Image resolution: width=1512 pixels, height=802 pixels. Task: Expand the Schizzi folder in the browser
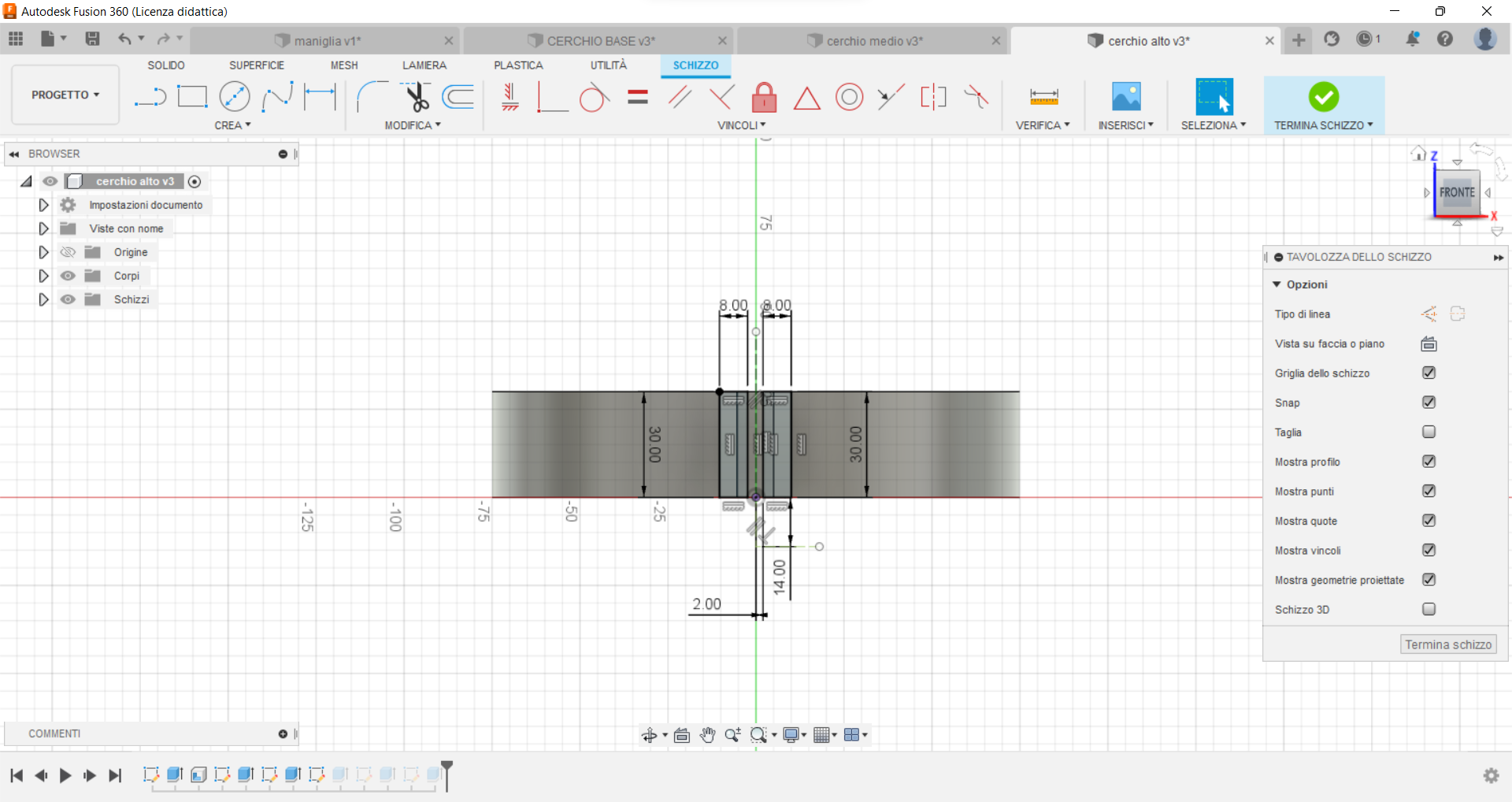43,299
